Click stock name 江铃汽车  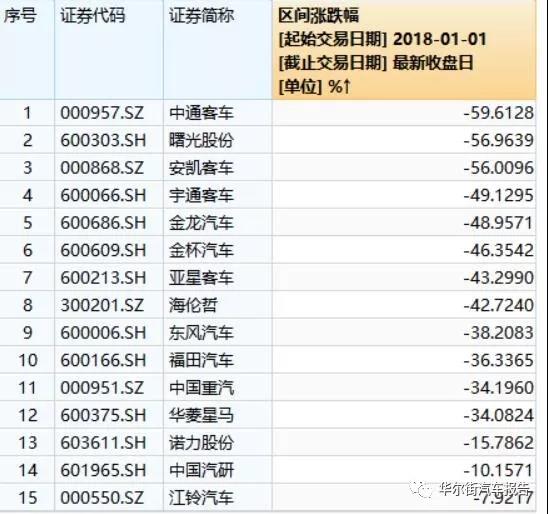point(201,498)
